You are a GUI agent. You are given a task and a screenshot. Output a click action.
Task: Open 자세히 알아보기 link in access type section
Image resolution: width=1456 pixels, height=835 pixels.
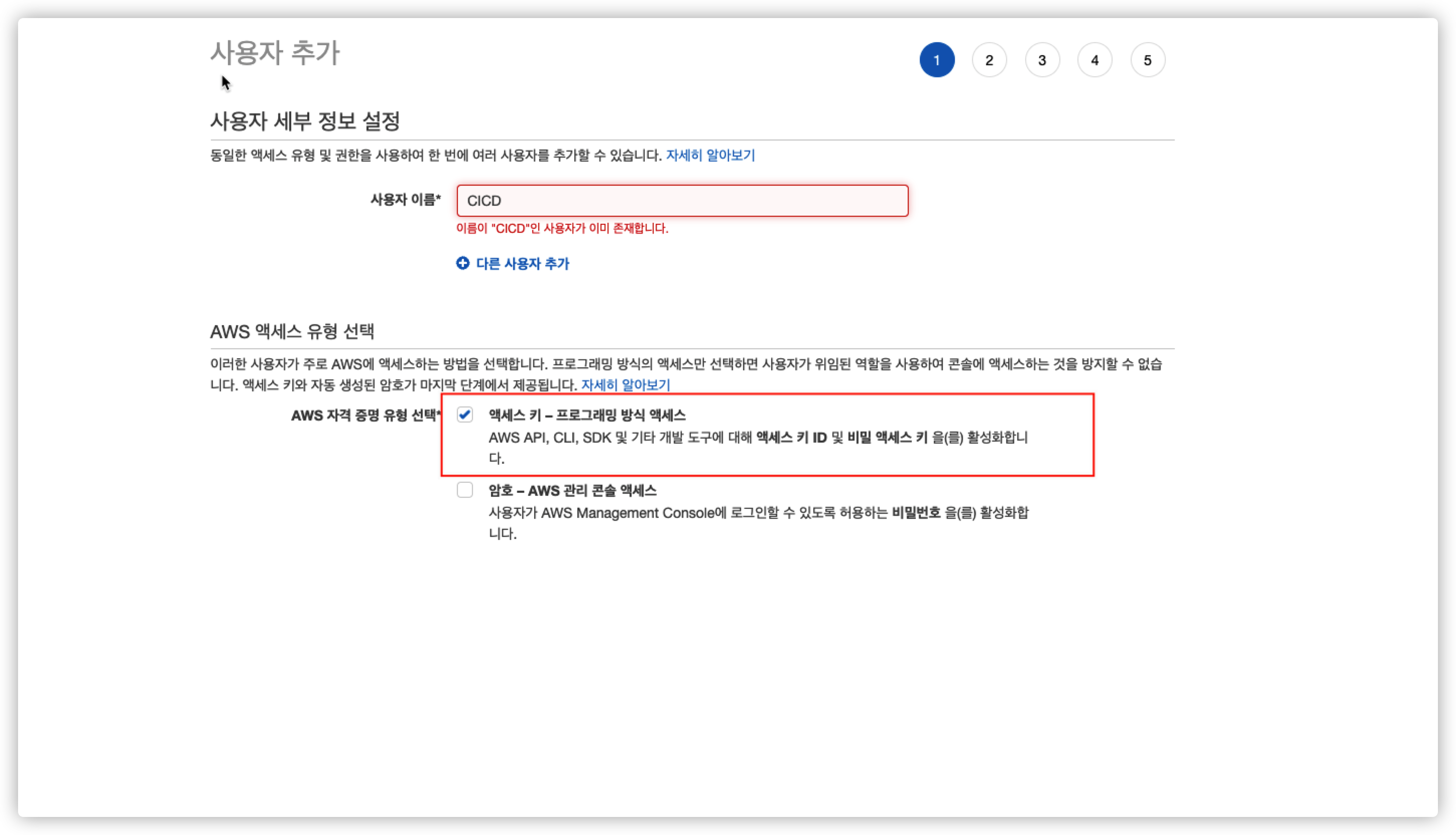tap(625, 385)
